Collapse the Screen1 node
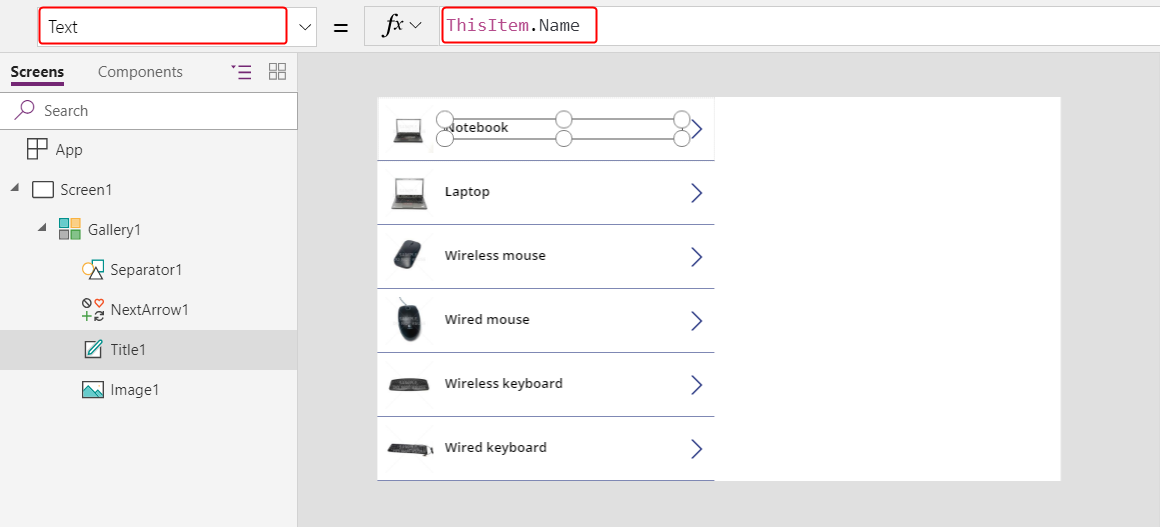Screen dimensions: 1160x527 15,189
